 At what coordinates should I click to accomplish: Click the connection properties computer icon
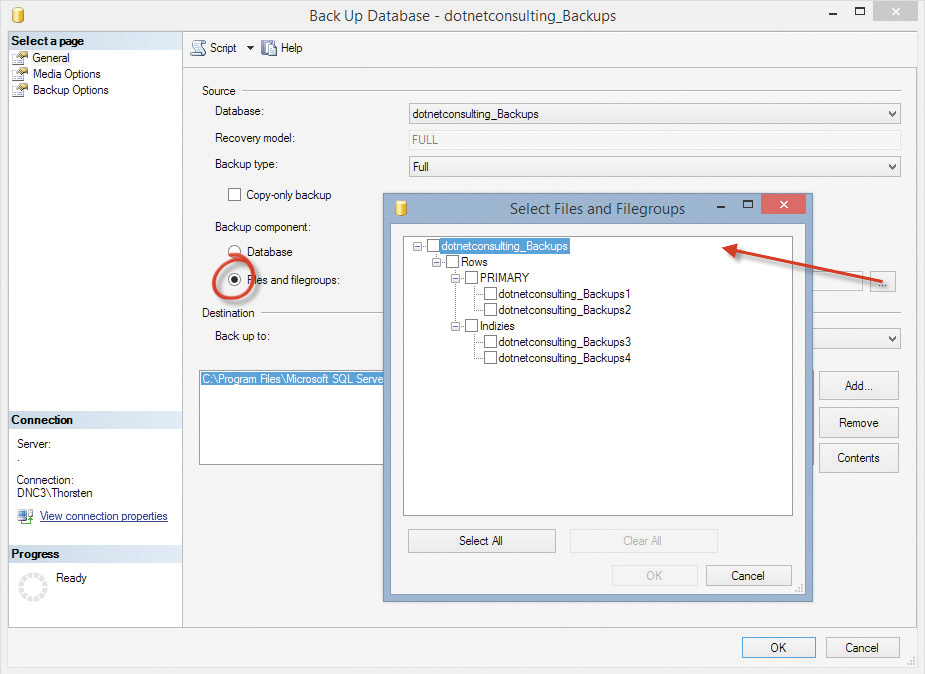pyautogui.click(x=25, y=517)
